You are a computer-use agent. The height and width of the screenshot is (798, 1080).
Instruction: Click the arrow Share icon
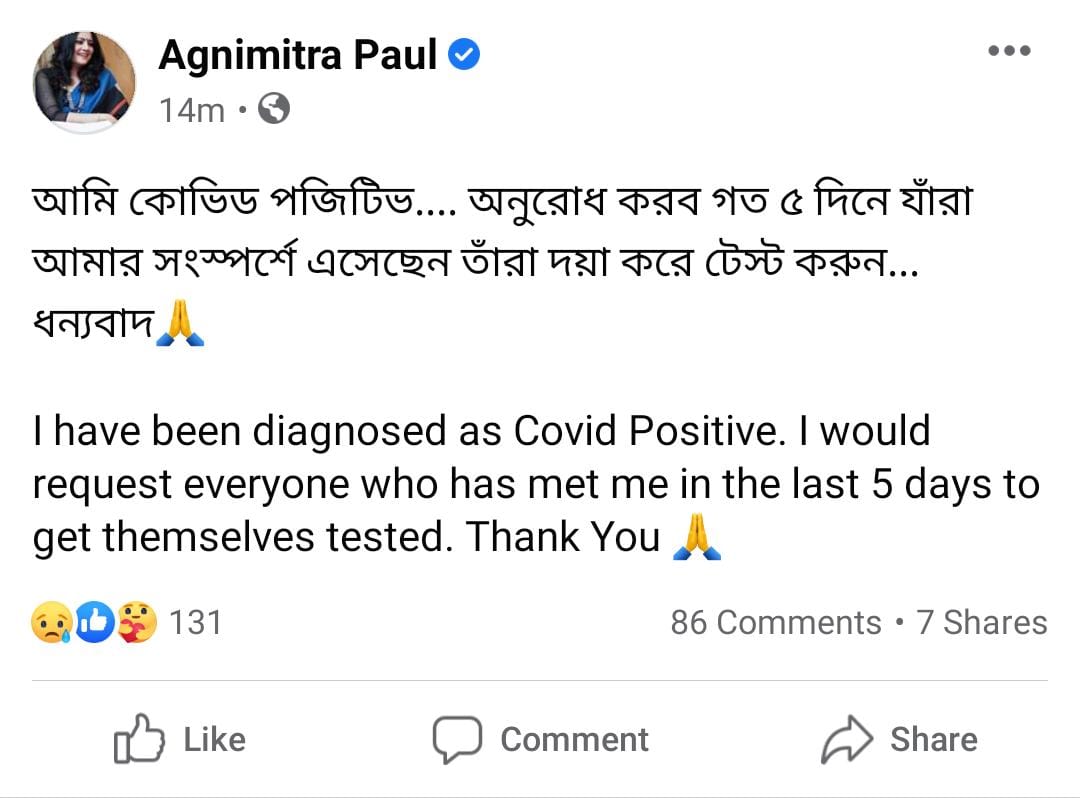[847, 739]
